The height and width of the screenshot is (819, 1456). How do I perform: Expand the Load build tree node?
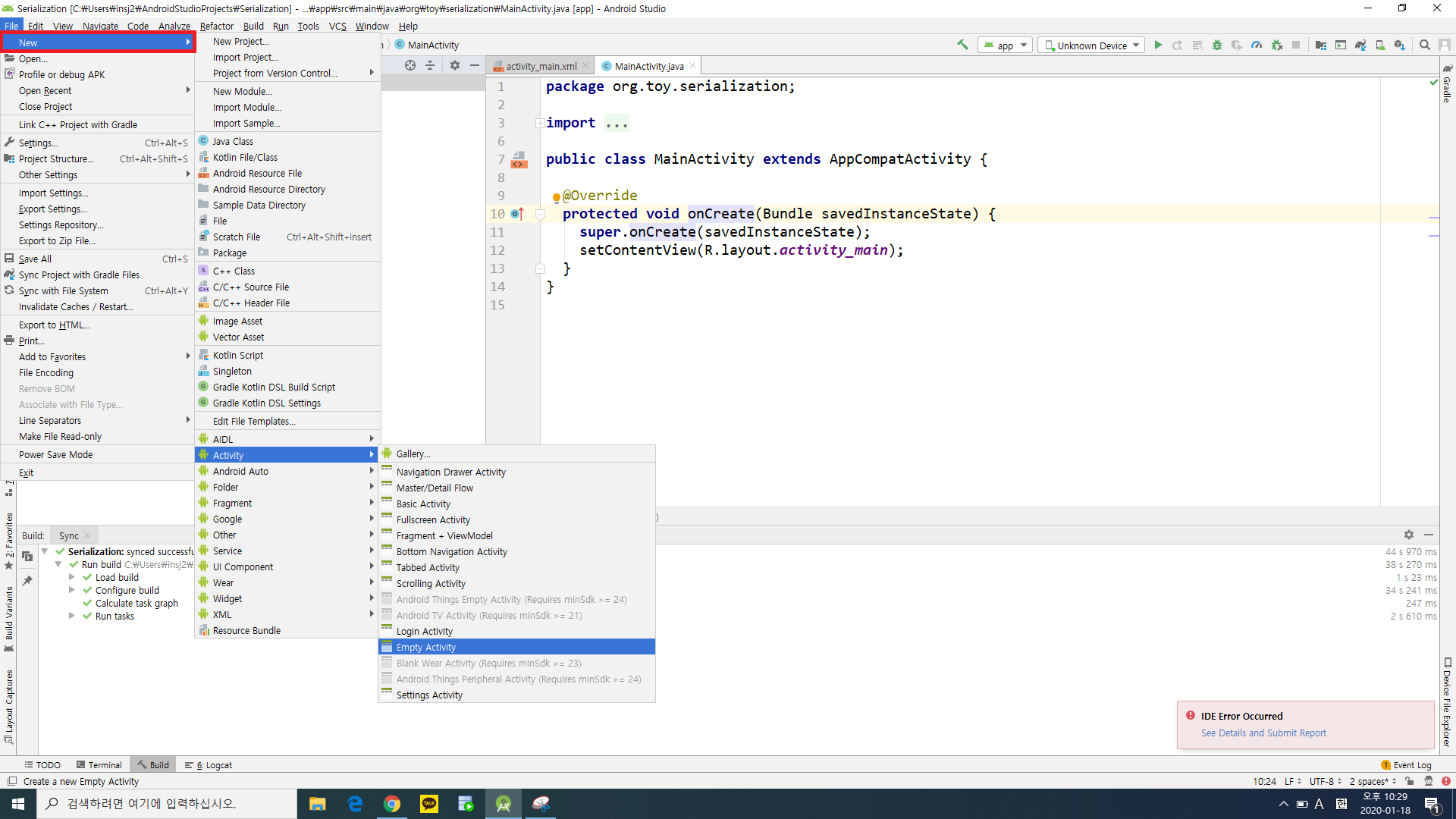[x=72, y=578]
